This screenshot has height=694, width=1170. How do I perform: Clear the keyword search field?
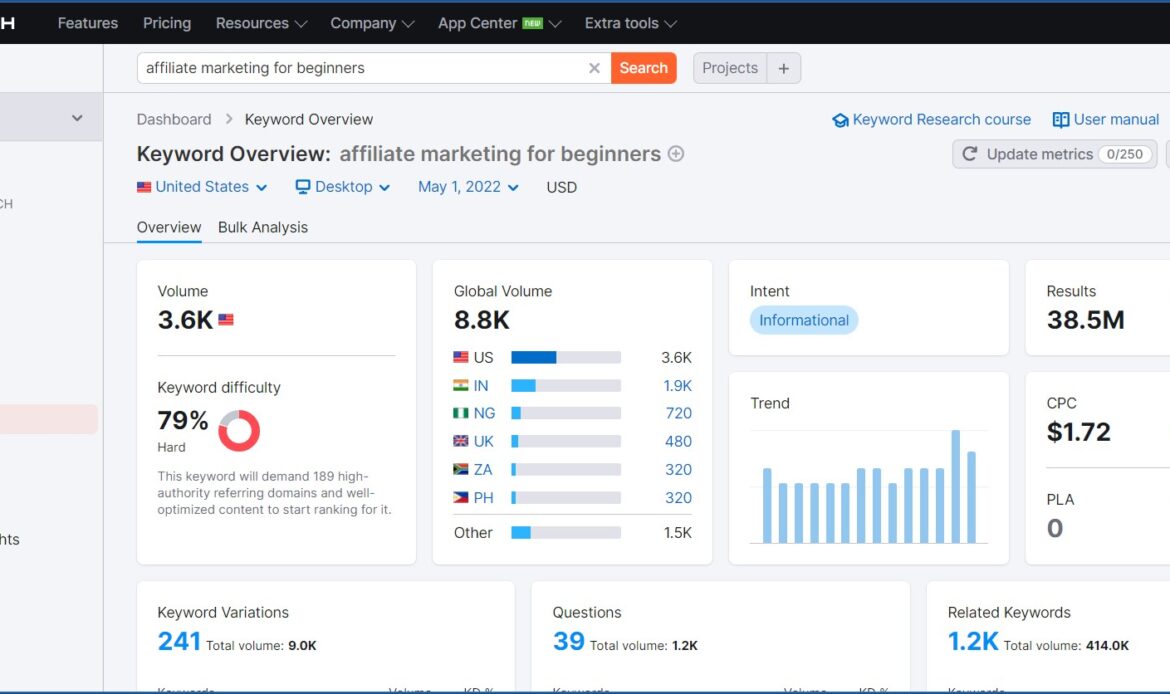click(594, 68)
